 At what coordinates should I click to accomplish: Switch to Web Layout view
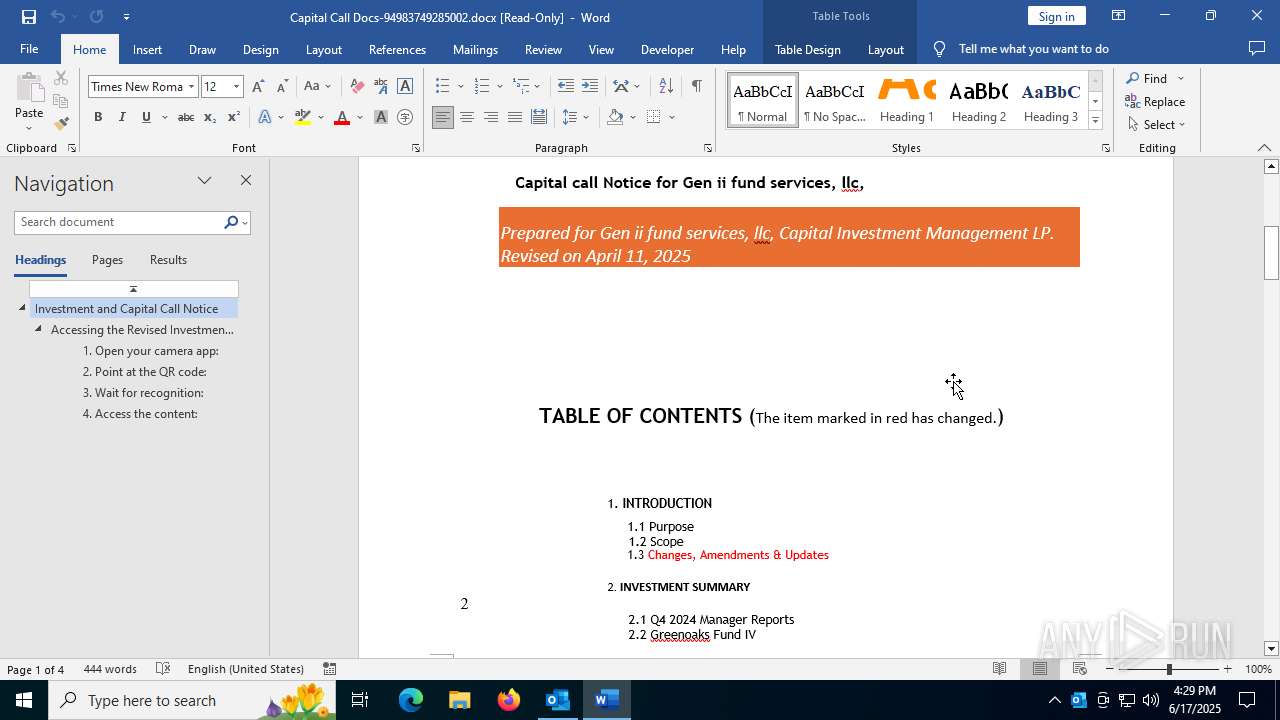pyautogui.click(x=1080, y=669)
